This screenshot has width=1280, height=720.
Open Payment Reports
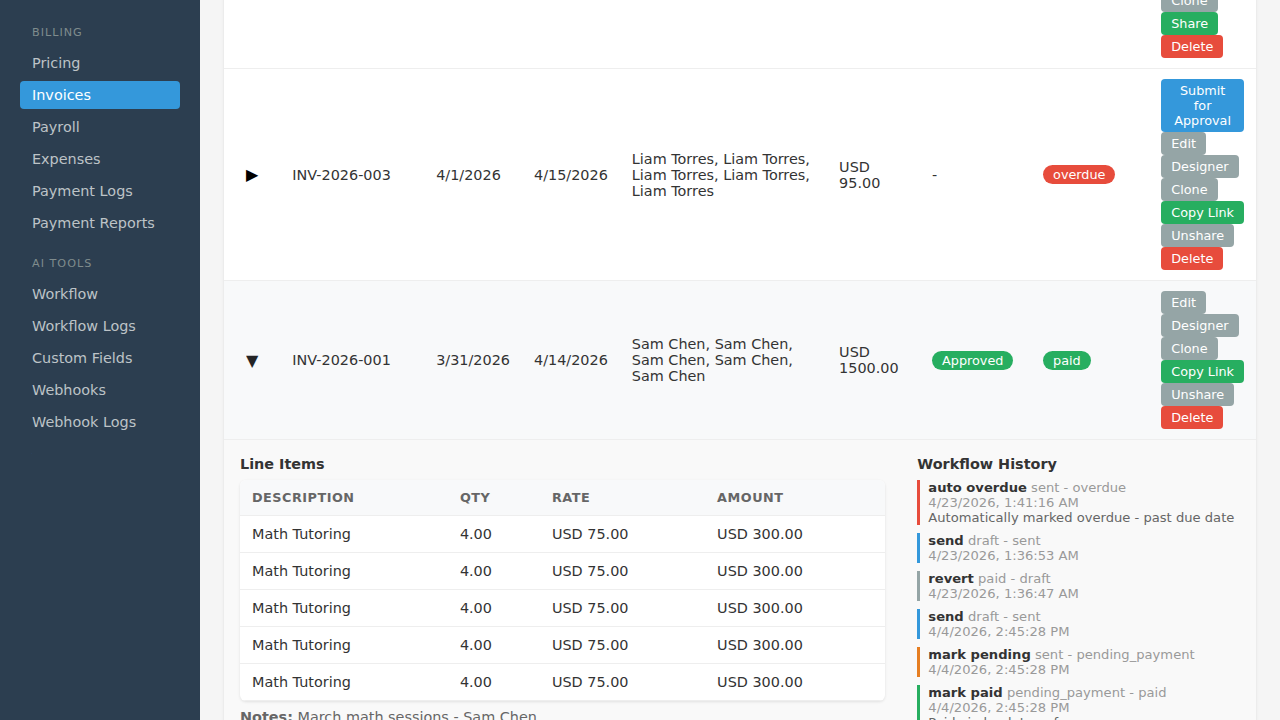pyautogui.click(x=100, y=223)
